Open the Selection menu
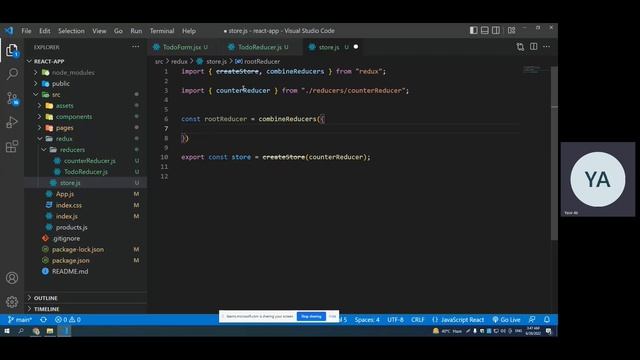Image resolution: width=640 pixels, height=360 pixels. pyautogui.click(x=71, y=31)
